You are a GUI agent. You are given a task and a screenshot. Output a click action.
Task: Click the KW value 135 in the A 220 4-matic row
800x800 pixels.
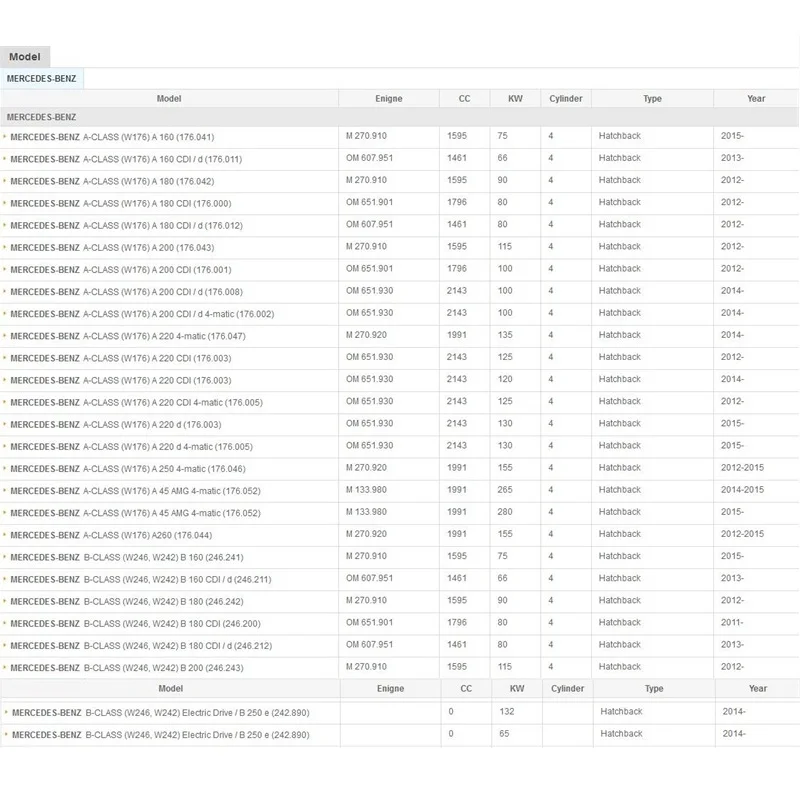pos(505,335)
